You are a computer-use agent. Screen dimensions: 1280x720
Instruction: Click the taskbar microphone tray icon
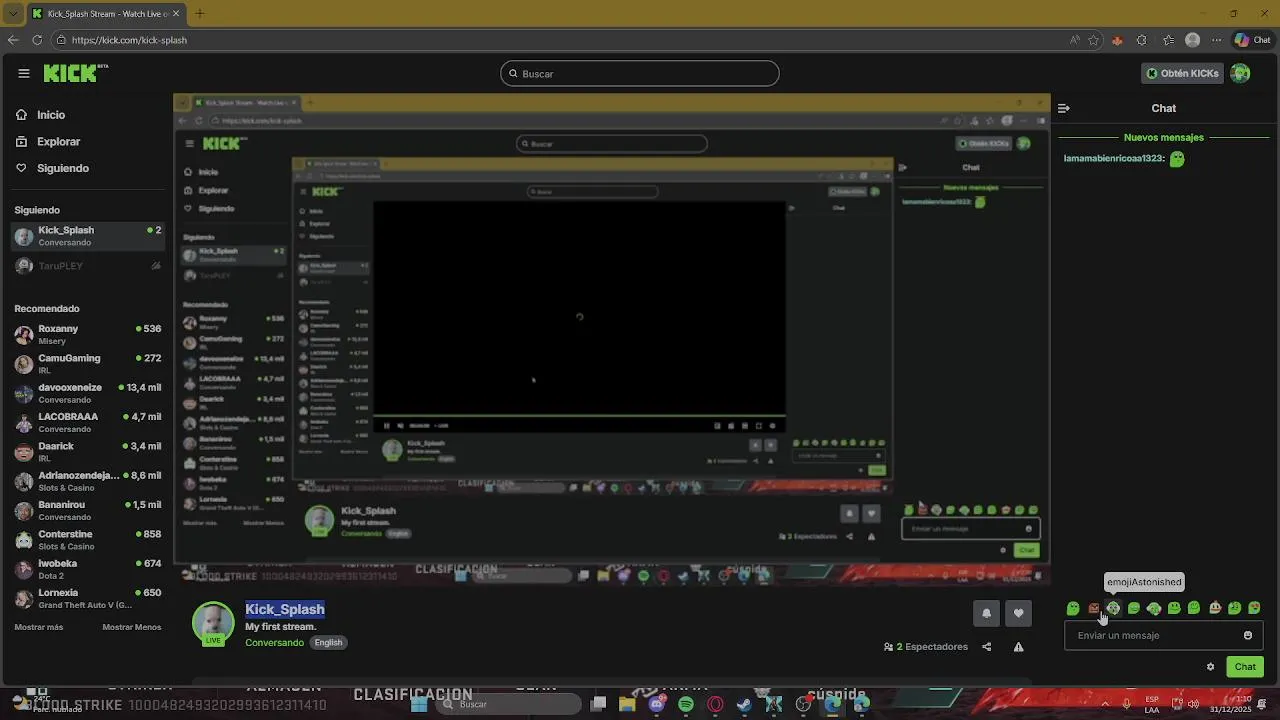pyautogui.click(x=1126, y=704)
